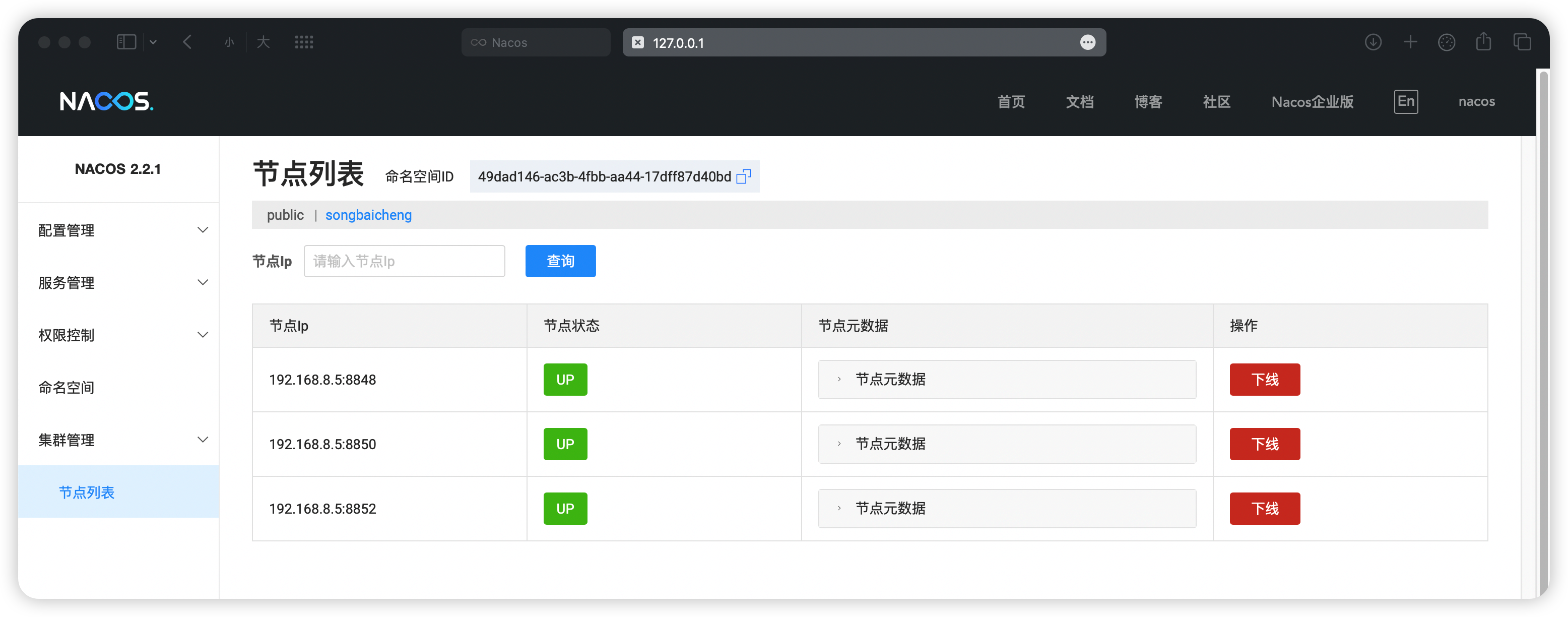Select the 192.168.8.5:8848 cell
1568x617 pixels.
tap(389, 380)
